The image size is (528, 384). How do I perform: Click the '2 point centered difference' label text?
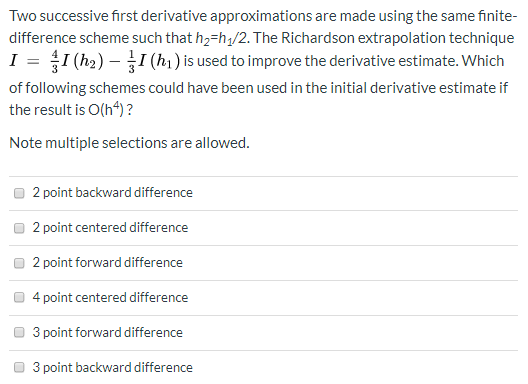coord(110,228)
